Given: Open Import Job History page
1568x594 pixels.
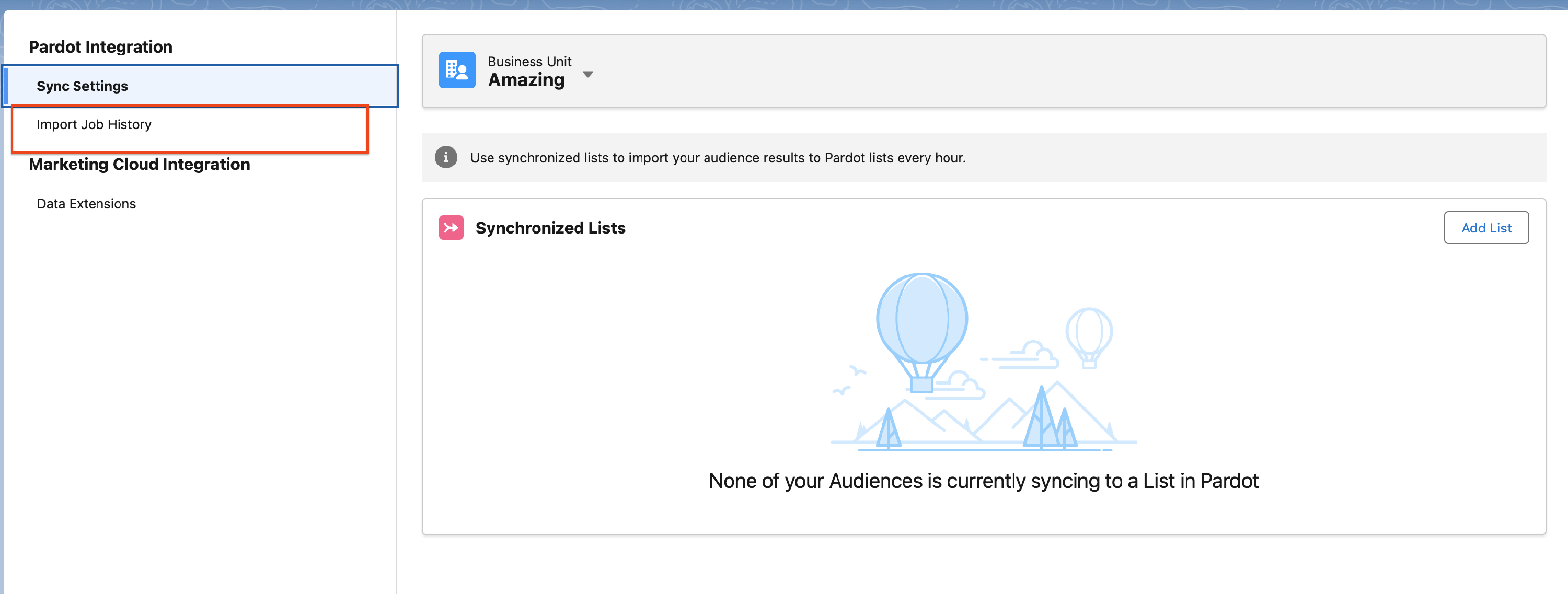Looking at the screenshot, I should tap(94, 124).
